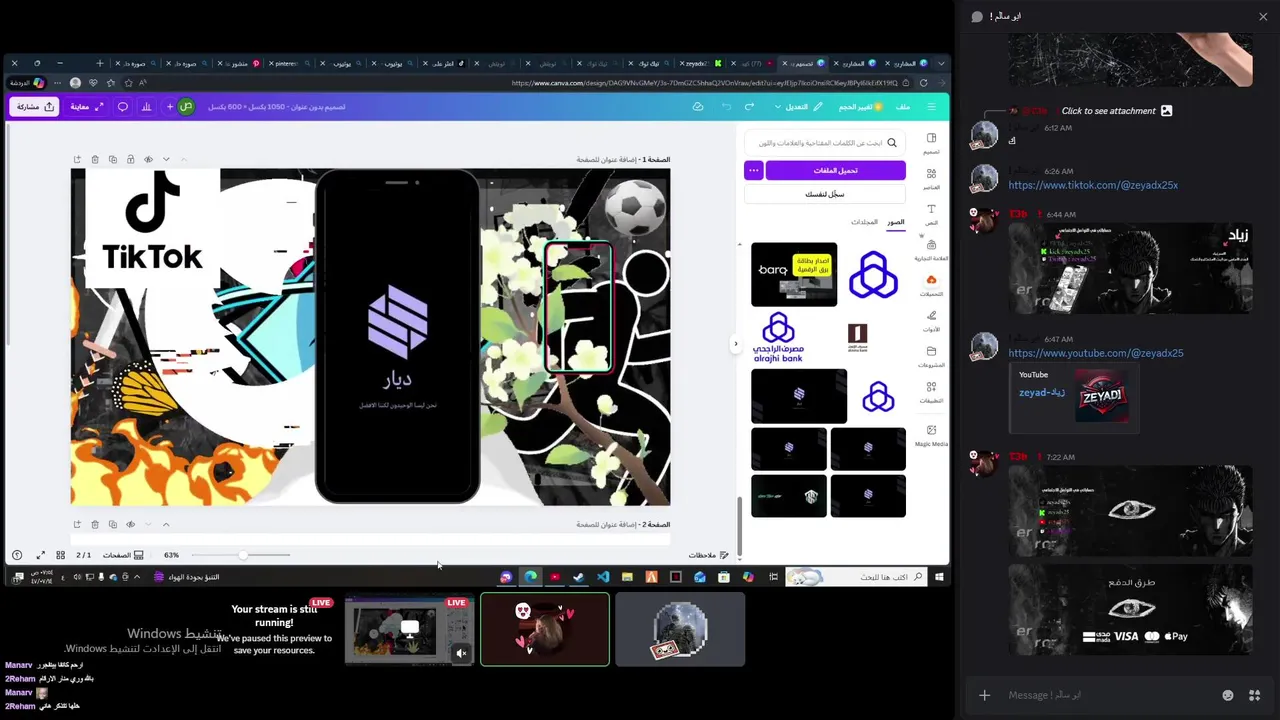Open the File (ملف) menu
The width and height of the screenshot is (1280, 720).
903,107
